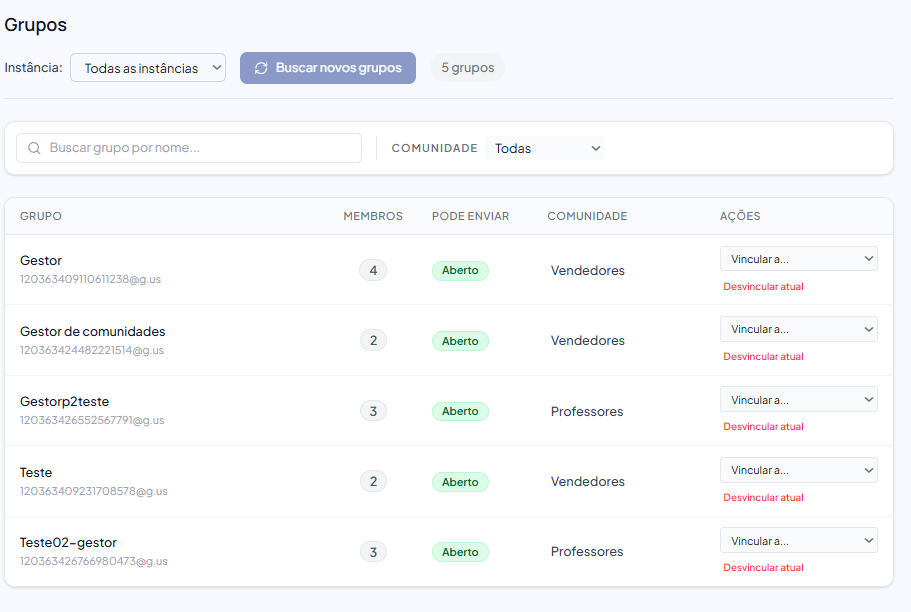Click Aberto status badge in Teste row
Image resolution: width=911 pixels, height=612 pixels.
(x=460, y=482)
